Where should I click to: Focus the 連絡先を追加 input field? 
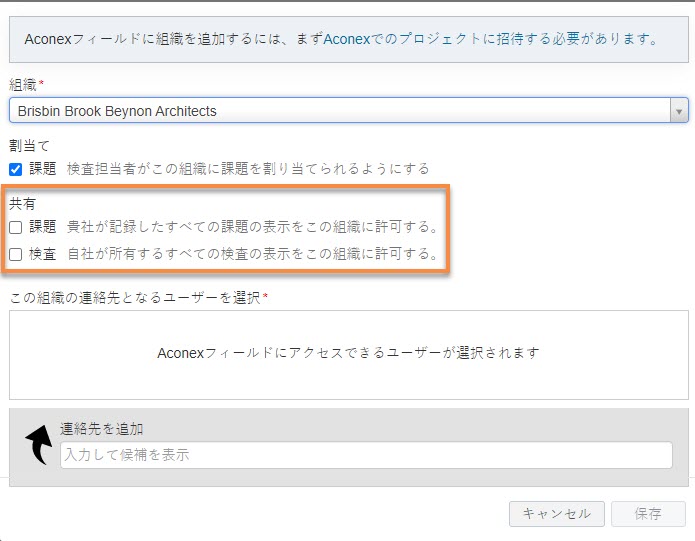pyautogui.click(x=366, y=455)
